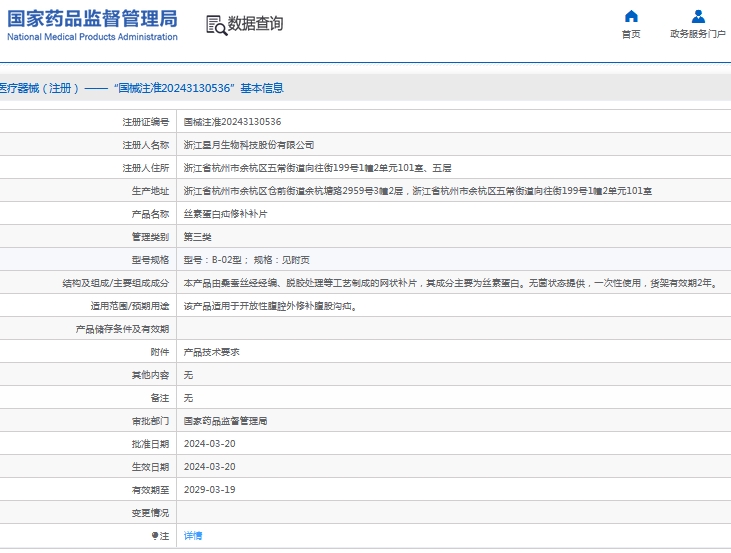The width and height of the screenshot is (731, 553).
Task: Click the 结构及组成/主要组成成分 label
Action: click(116, 283)
